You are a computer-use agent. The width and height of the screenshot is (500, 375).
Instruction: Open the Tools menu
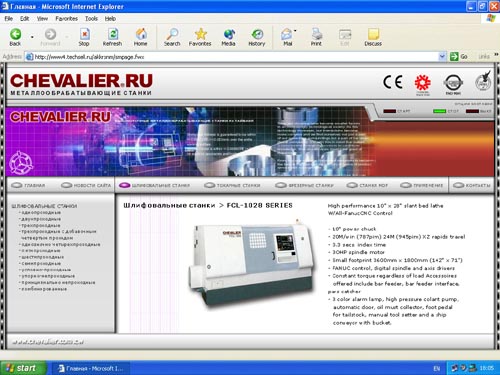[91, 19]
